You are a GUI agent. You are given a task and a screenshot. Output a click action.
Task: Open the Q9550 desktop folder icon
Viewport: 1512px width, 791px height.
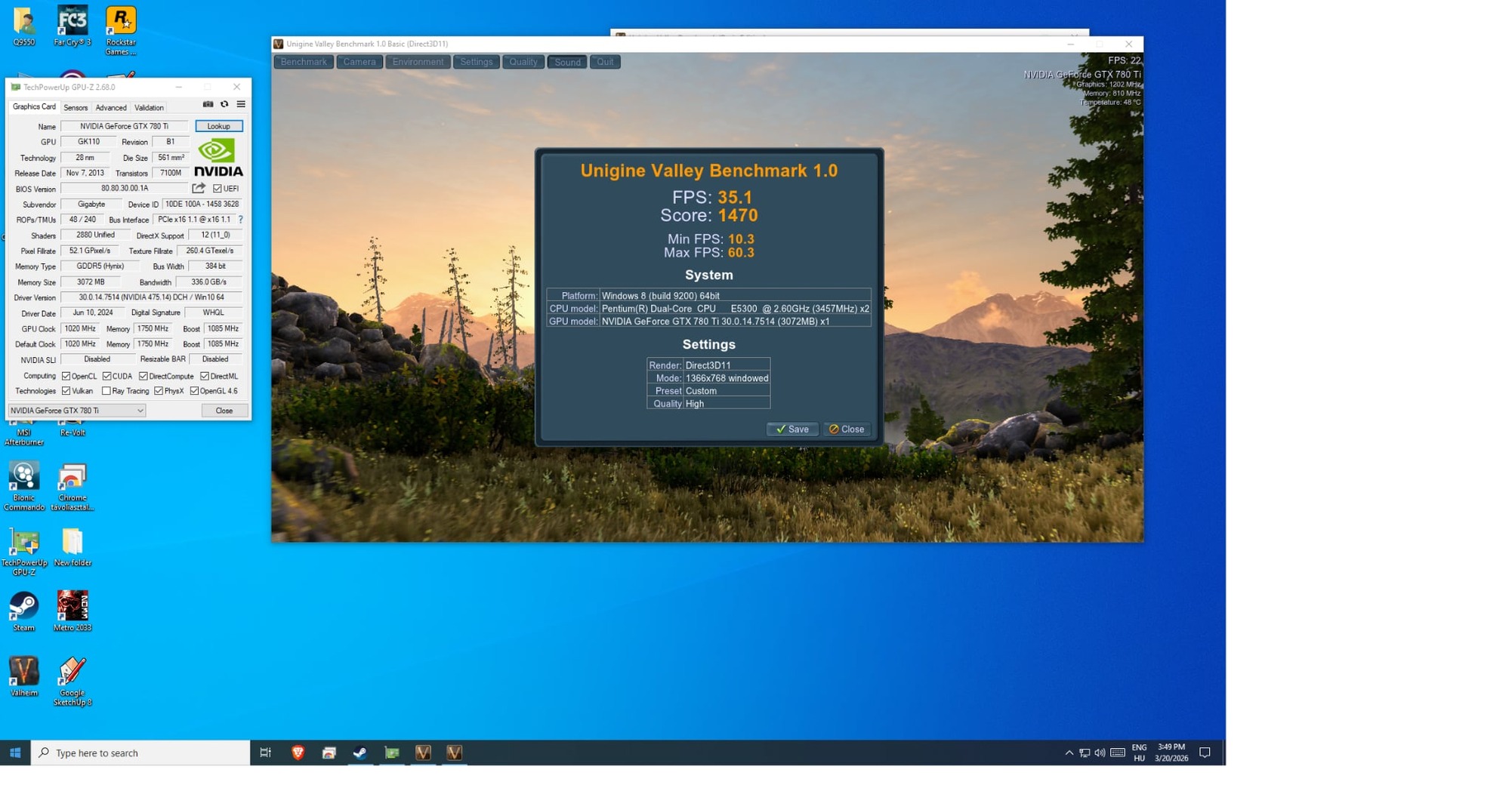click(24, 26)
